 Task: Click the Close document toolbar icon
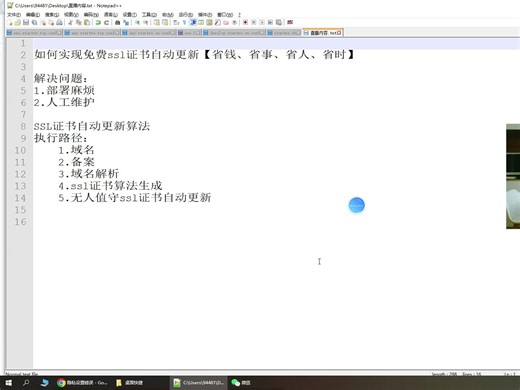(43, 23)
